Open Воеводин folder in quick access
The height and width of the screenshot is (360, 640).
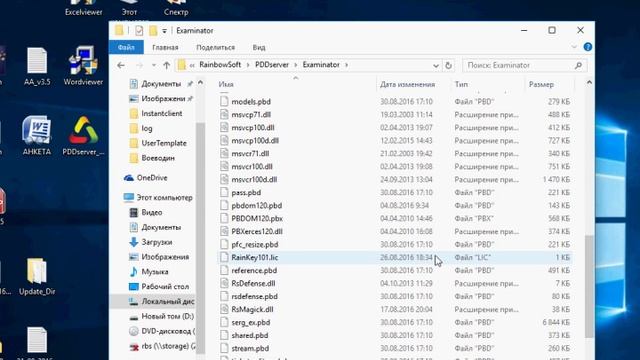pyautogui.click(x=152, y=158)
